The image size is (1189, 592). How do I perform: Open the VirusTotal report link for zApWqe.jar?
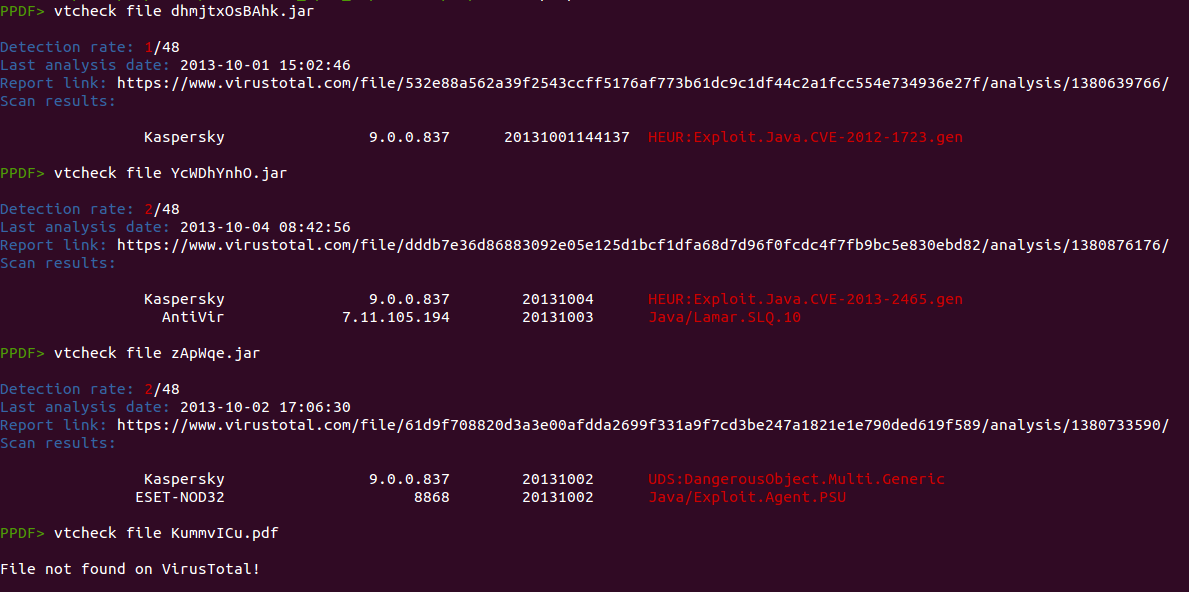coord(642,425)
